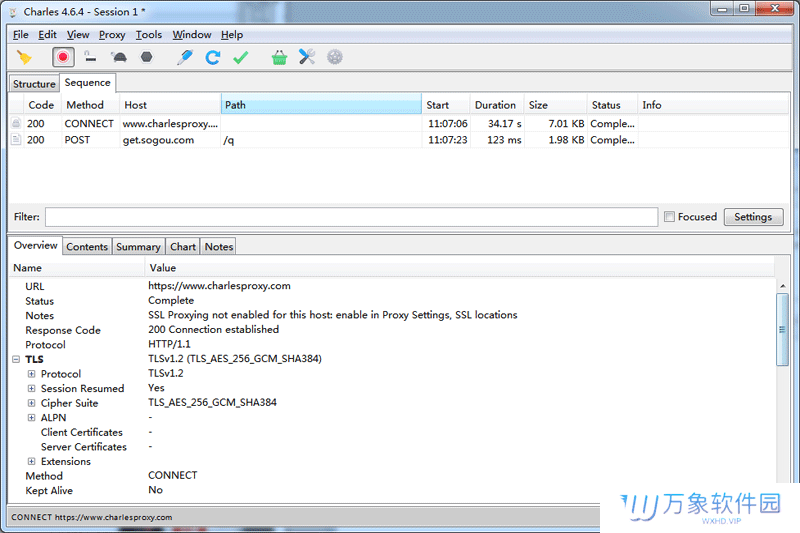Click the SSL Proxying toolbar icon

90,57
